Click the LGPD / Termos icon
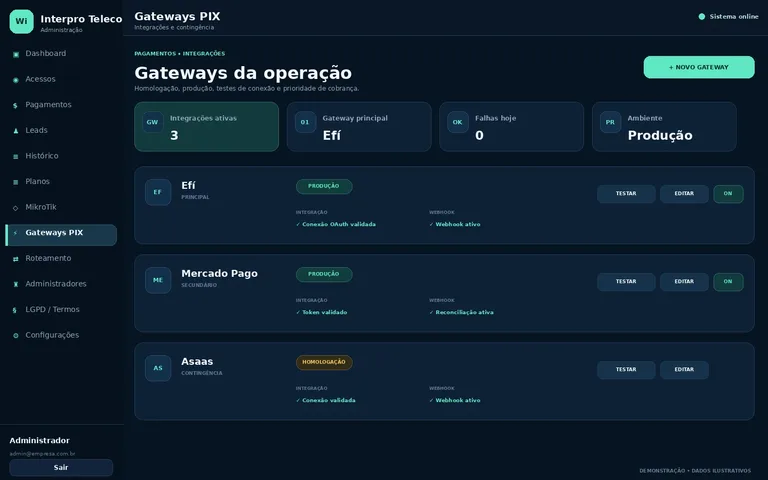Viewport: 768px width, 480px height. [16, 310]
